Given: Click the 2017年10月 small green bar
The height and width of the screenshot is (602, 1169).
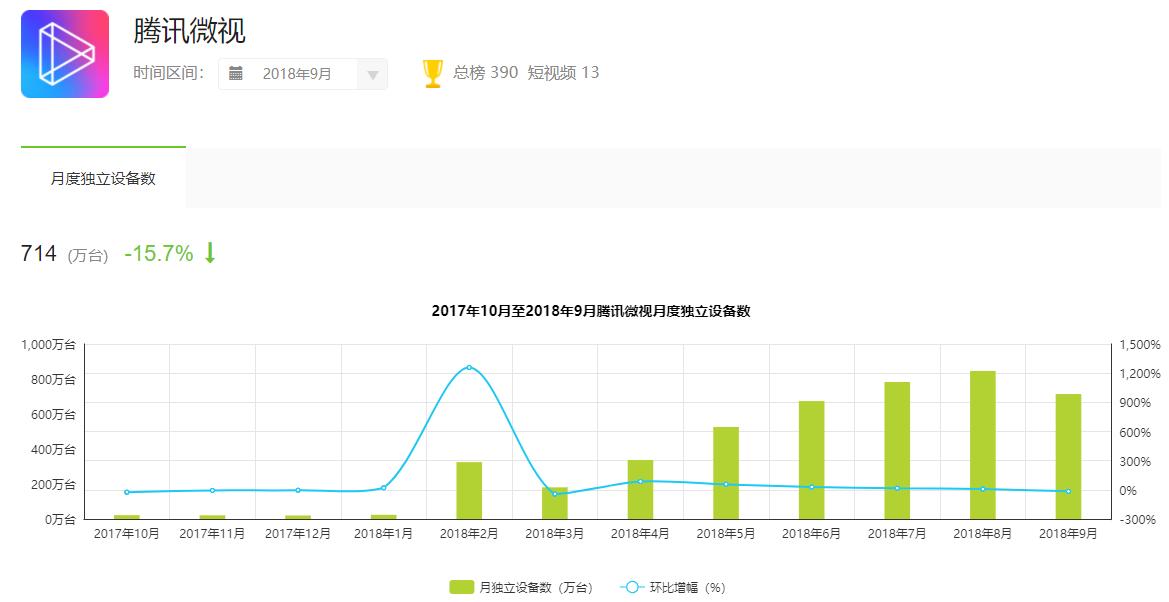Looking at the screenshot, I should pyautogui.click(x=127, y=517).
